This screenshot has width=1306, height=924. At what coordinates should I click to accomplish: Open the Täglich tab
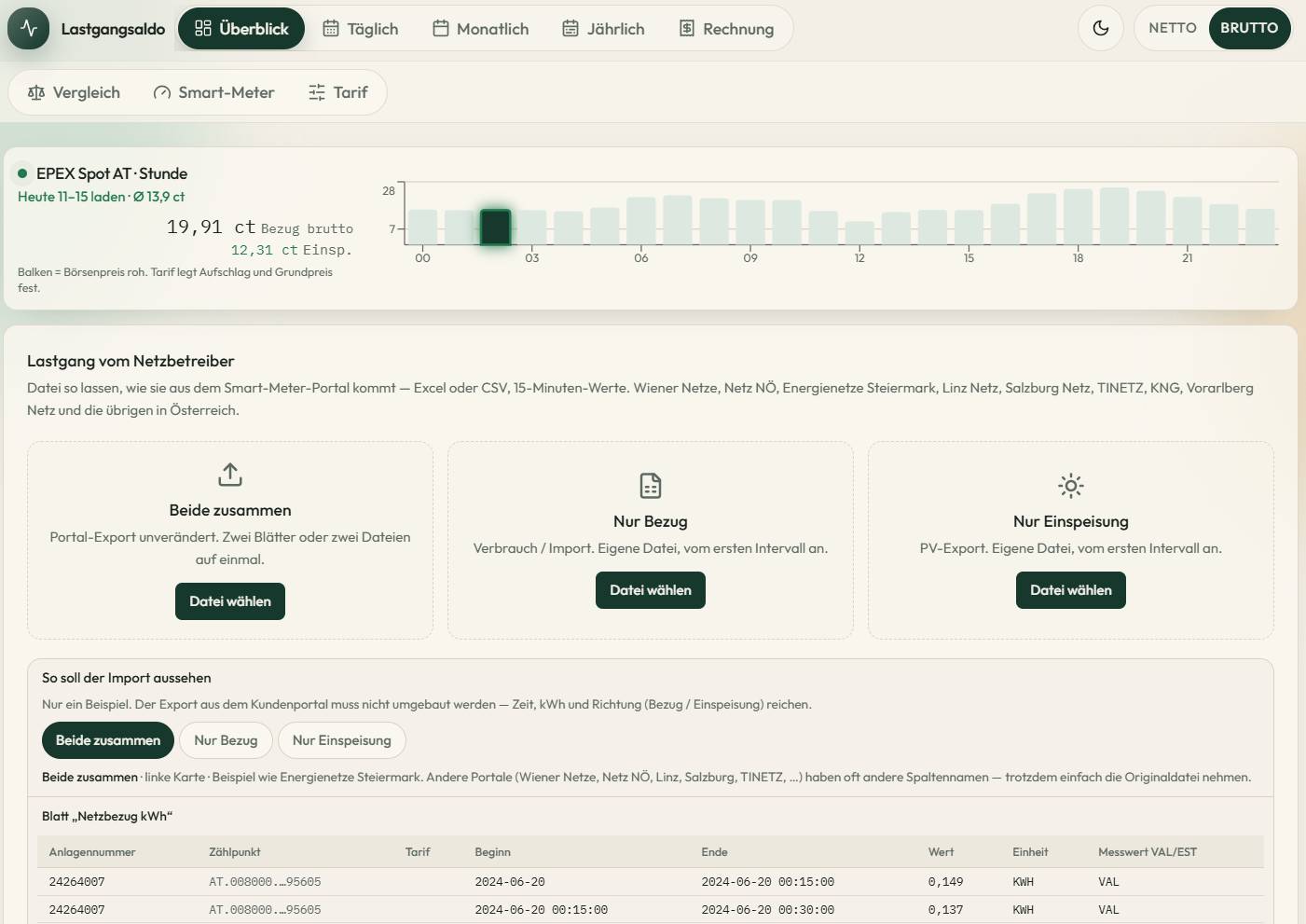(361, 29)
